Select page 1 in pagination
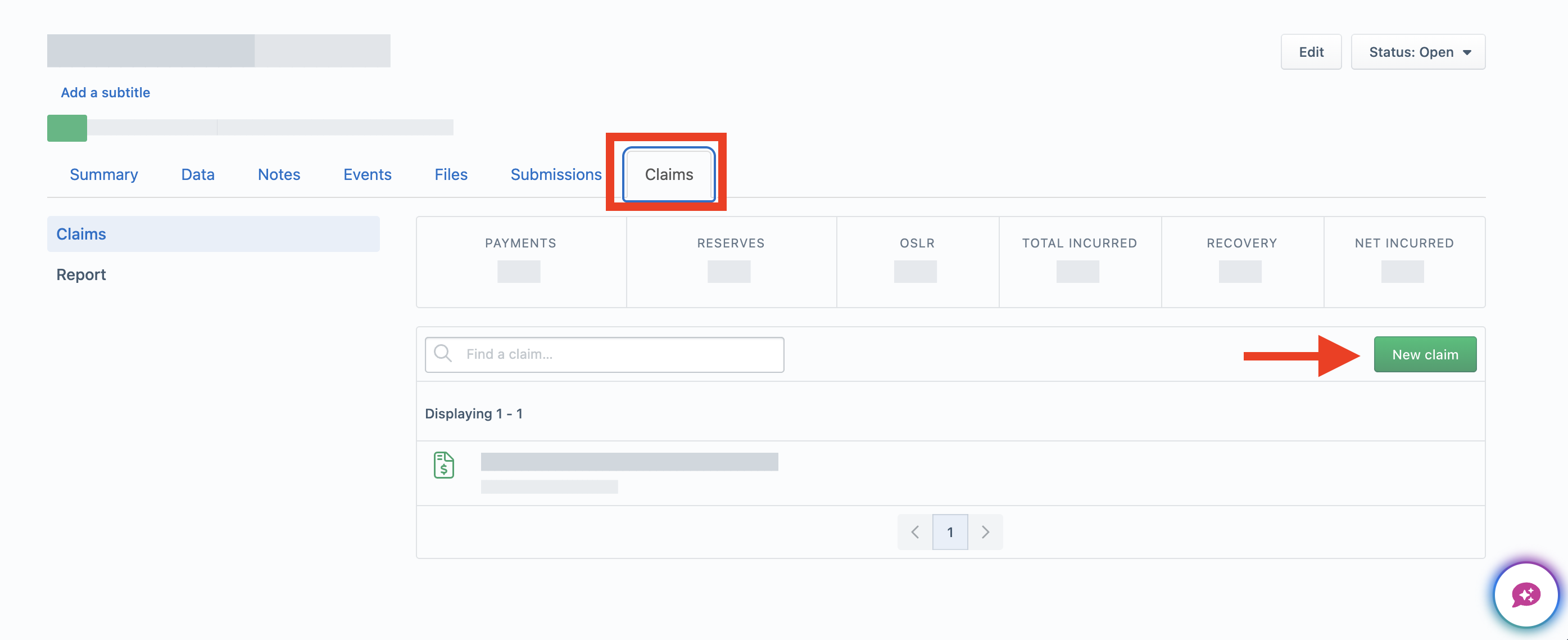 [x=950, y=532]
